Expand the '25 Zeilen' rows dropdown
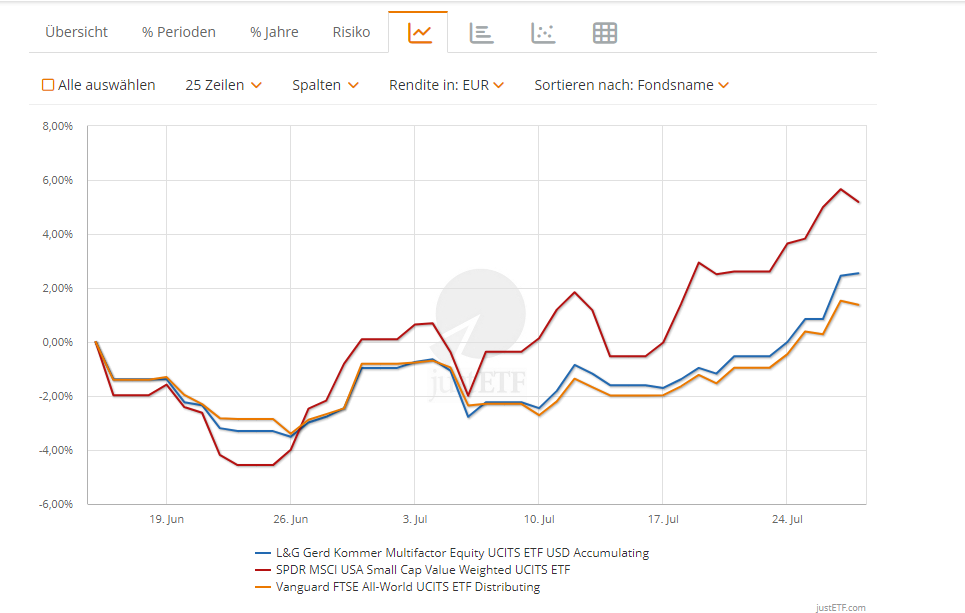 tap(223, 85)
